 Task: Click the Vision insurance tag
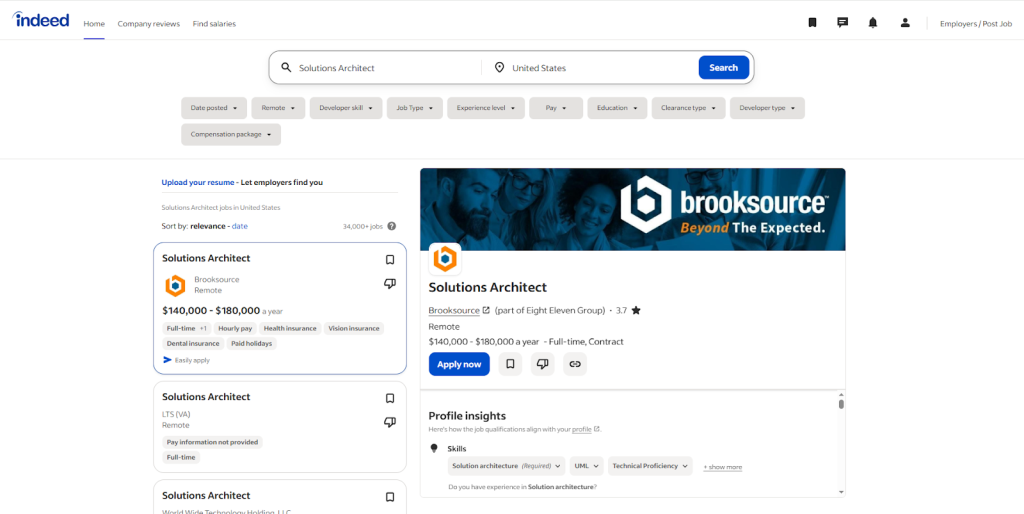tap(353, 329)
